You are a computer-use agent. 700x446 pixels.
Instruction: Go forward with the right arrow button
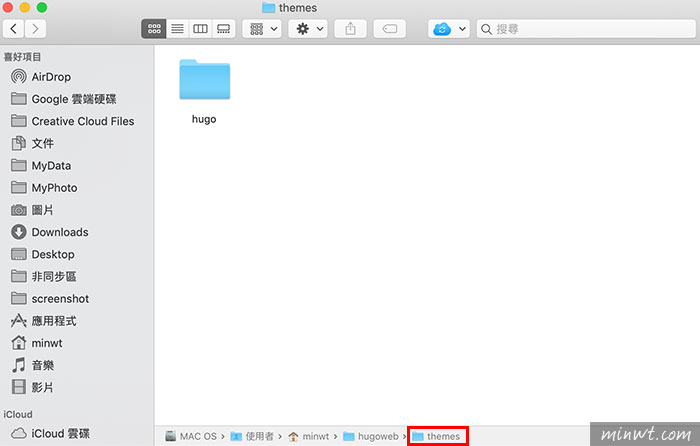tap(35, 29)
